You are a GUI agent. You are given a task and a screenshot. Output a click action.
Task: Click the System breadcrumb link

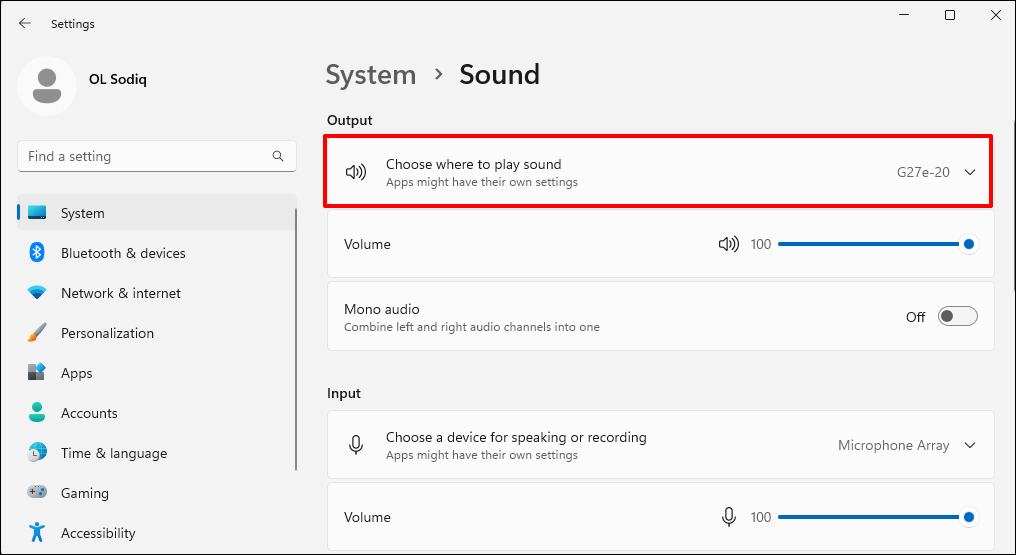[x=371, y=75]
